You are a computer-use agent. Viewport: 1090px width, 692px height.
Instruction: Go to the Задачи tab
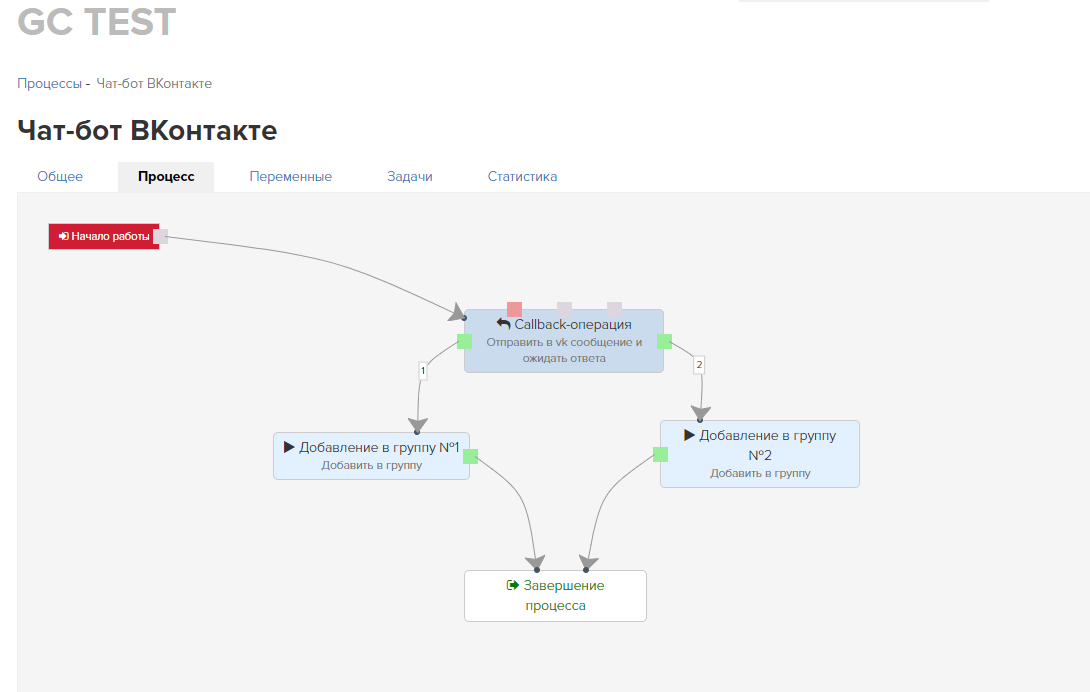click(x=409, y=177)
